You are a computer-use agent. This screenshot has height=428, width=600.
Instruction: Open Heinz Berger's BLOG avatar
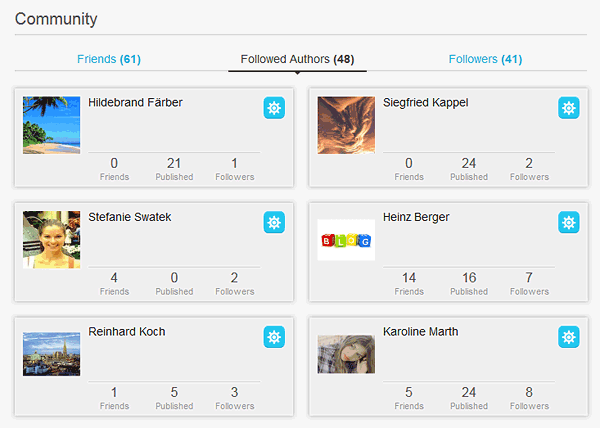click(x=346, y=240)
